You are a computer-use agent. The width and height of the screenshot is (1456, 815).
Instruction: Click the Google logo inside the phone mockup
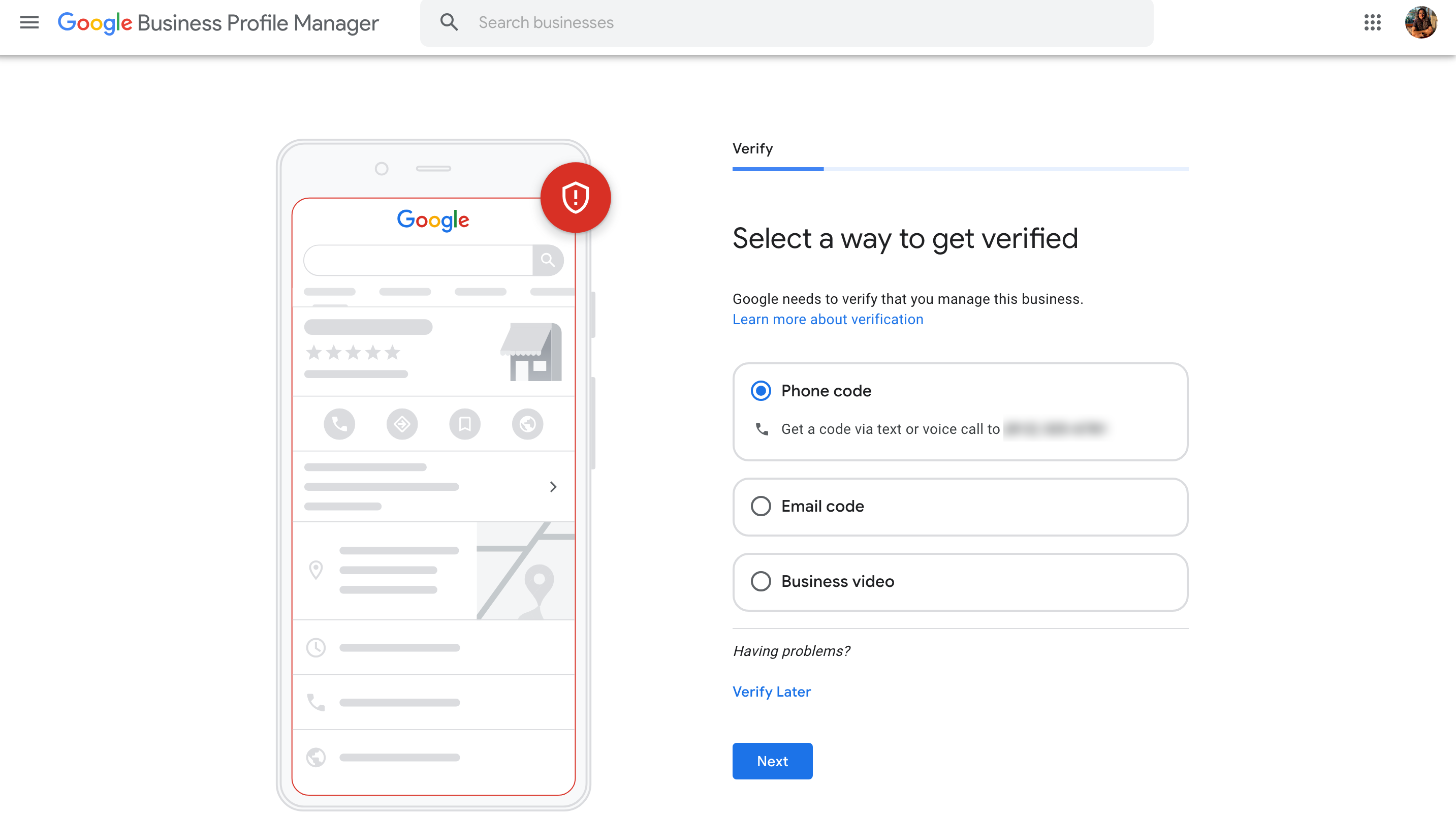[x=433, y=221]
